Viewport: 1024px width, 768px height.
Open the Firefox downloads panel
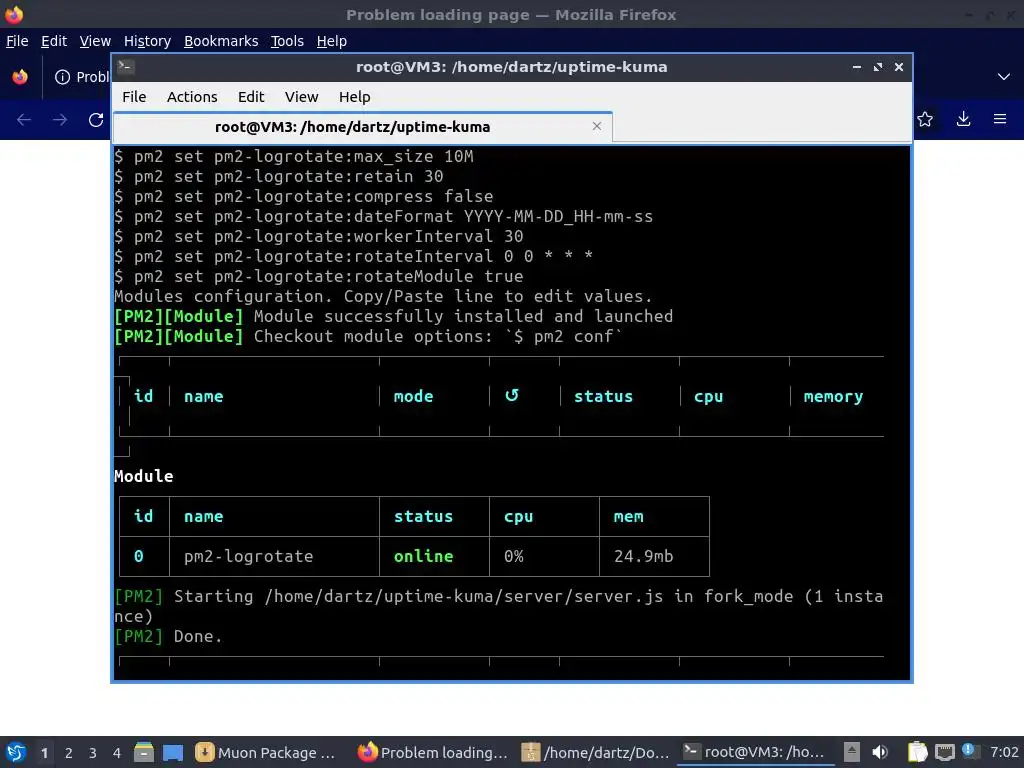pyautogui.click(x=963, y=119)
